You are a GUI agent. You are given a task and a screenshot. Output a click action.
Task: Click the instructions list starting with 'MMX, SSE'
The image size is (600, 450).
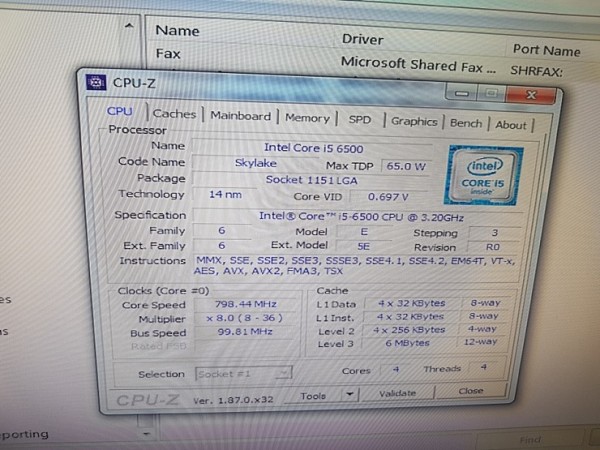(355, 266)
